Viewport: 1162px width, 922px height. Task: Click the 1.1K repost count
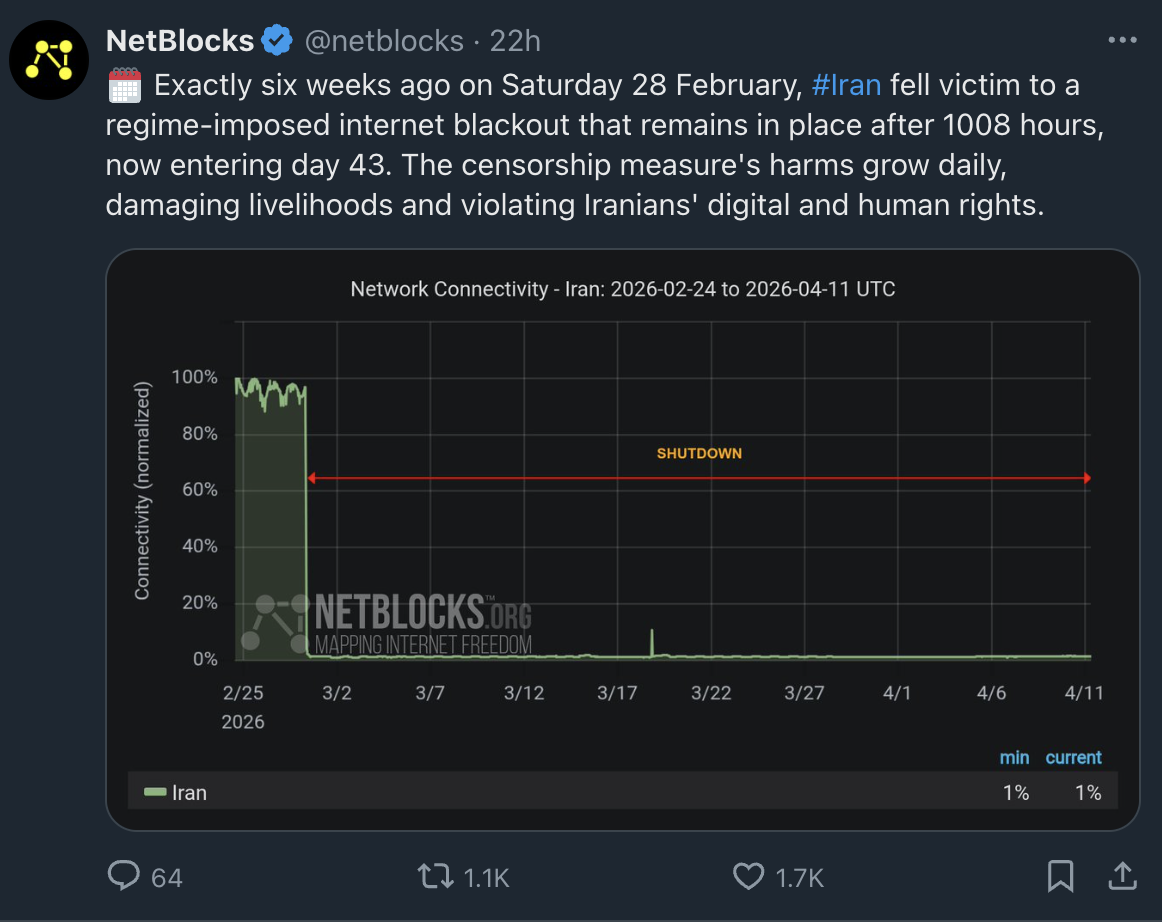pos(486,878)
